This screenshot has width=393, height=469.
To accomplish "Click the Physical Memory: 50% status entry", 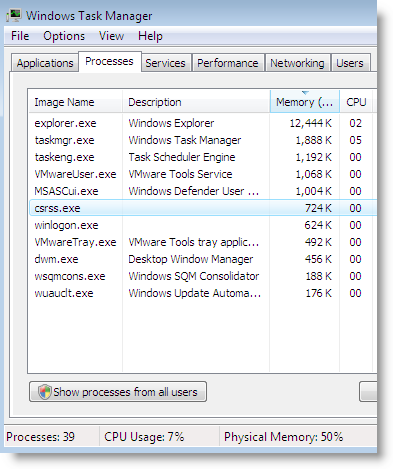I will point(283,437).
